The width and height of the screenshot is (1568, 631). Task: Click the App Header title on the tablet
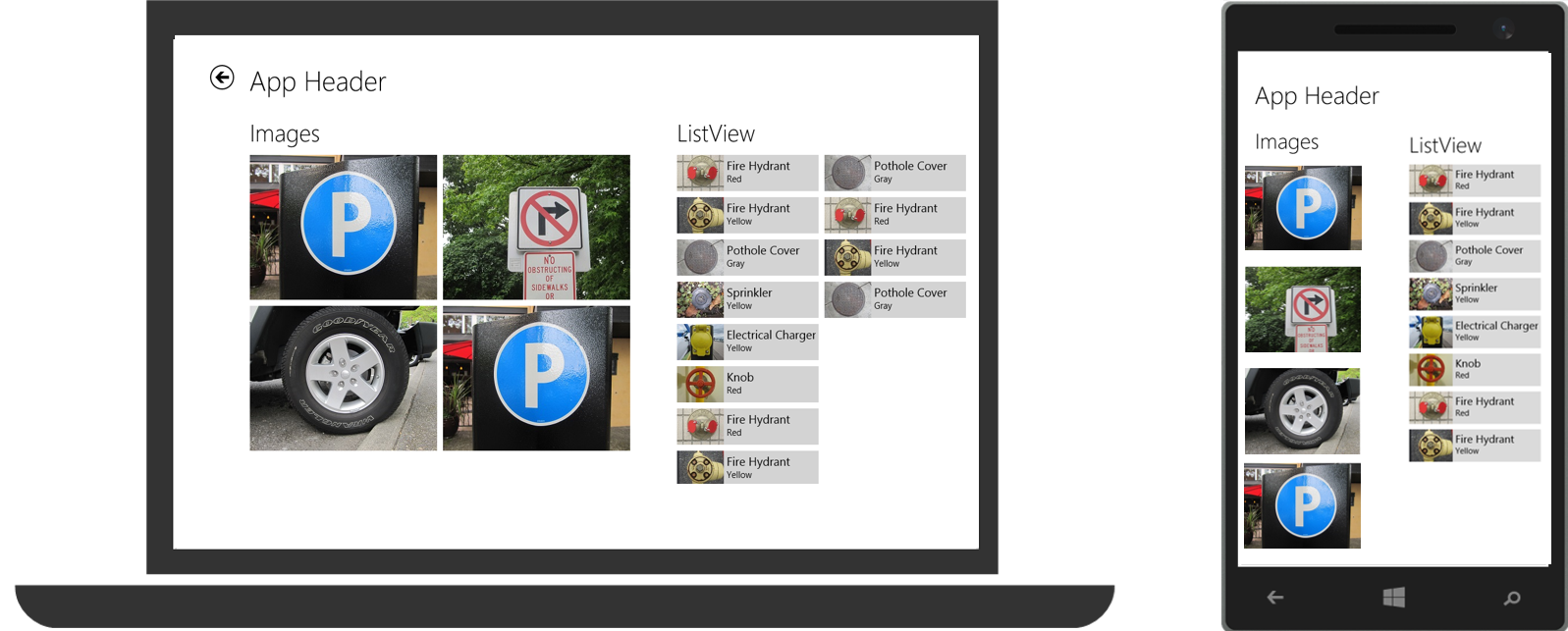[318, 81]
